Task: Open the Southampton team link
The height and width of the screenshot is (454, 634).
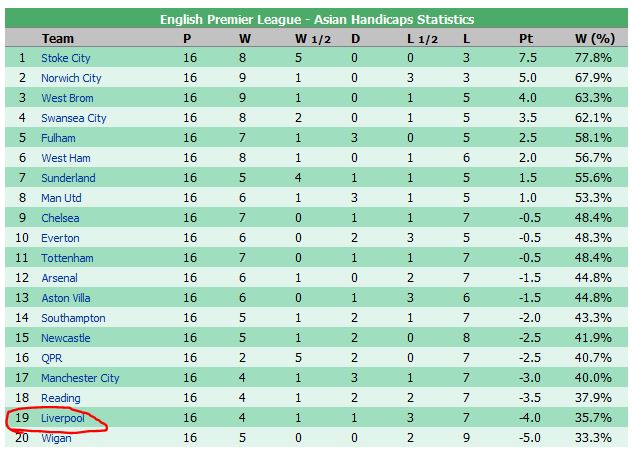Action: pos(73,318)
